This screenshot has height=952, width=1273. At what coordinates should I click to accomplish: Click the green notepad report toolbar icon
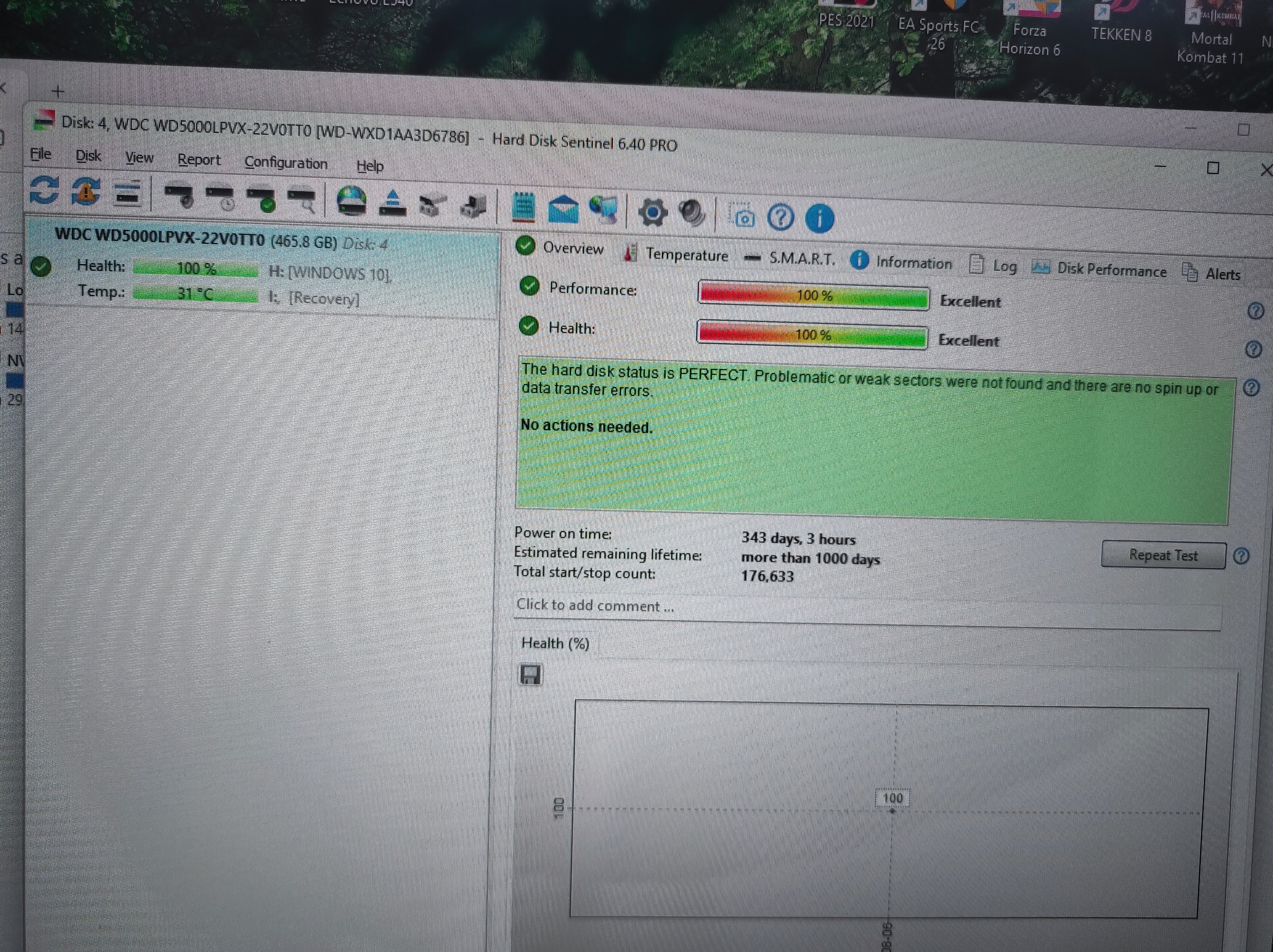click(523, 208)
